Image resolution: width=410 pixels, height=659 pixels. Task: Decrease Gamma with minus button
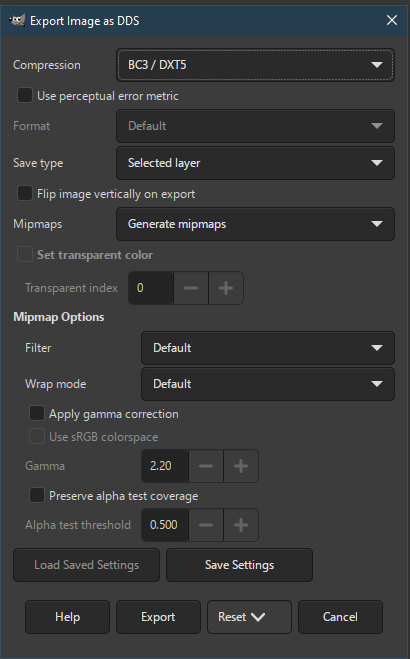click(206, 466)
